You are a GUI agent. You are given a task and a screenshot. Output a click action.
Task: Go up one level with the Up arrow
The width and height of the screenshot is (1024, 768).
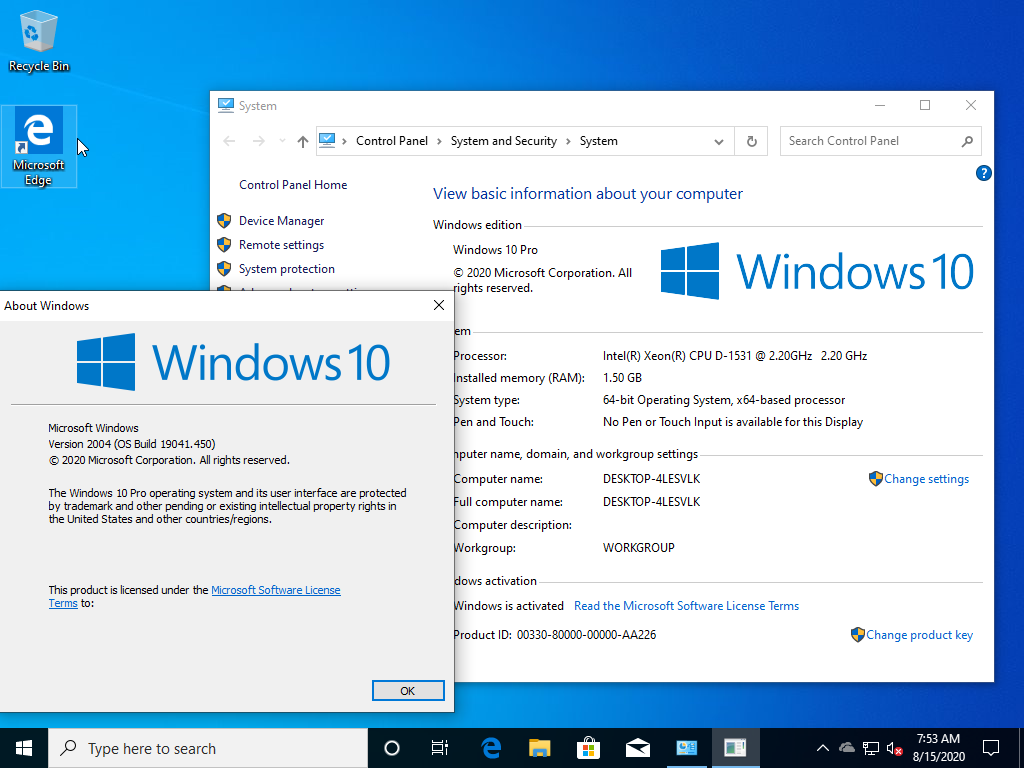click(302, 141)
